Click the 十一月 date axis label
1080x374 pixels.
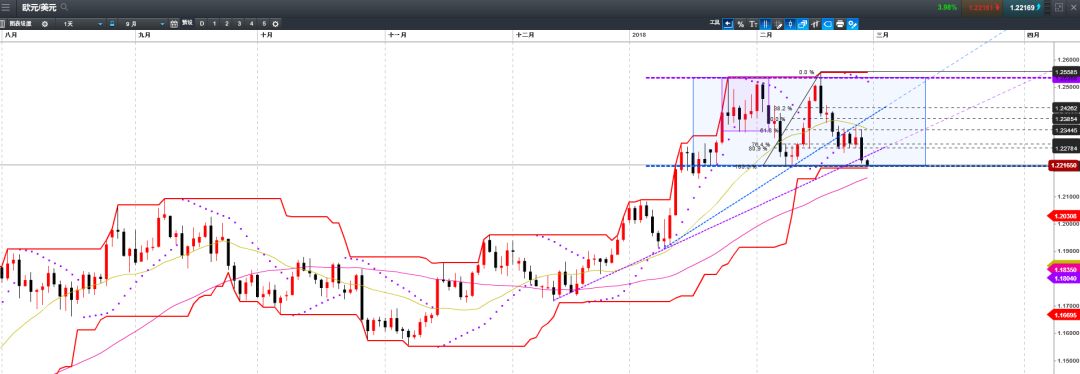[x=396, y=34]
